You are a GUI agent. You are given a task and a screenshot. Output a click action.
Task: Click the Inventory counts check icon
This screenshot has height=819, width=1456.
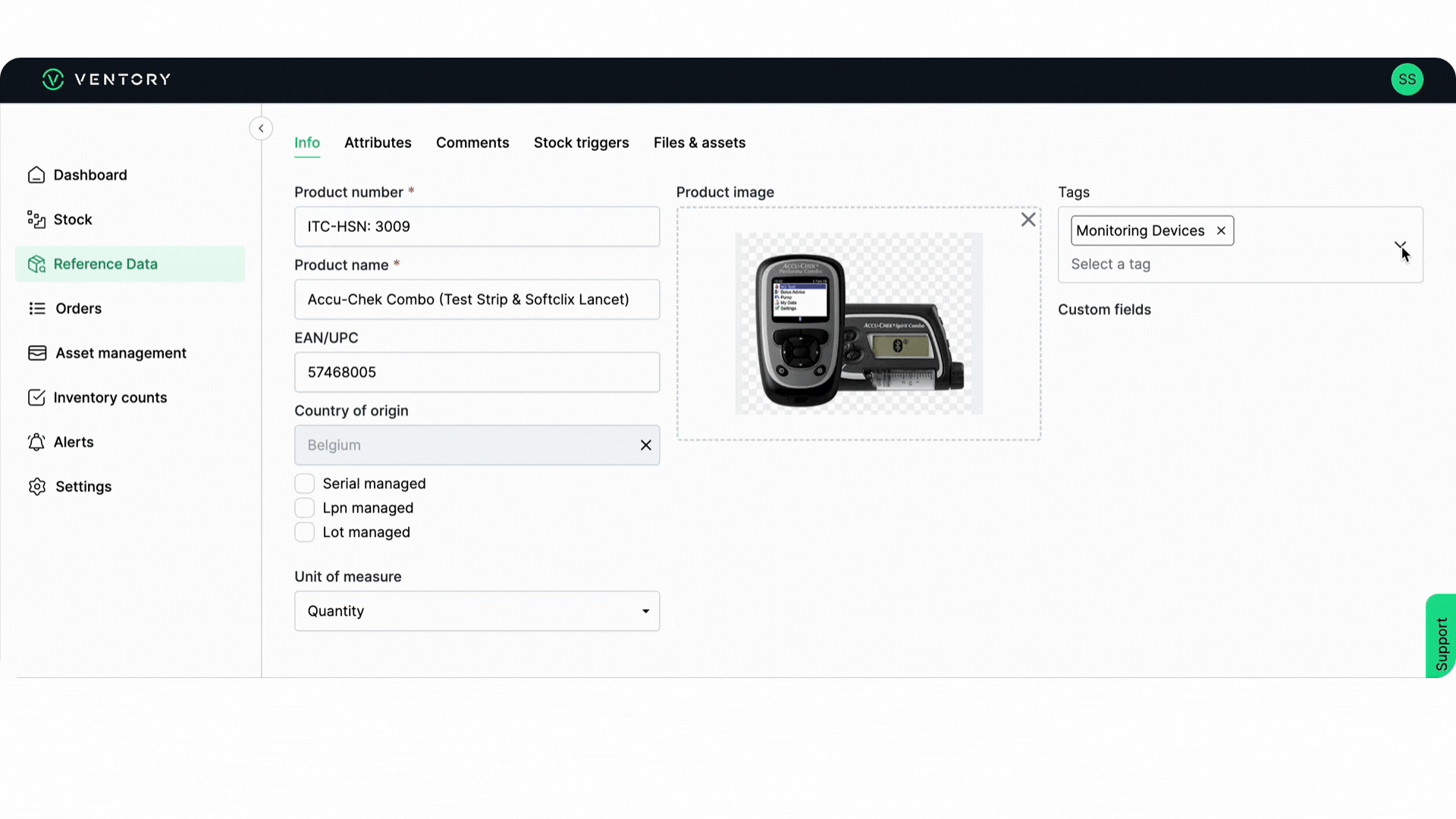pyautogui.click(x=36, y=397)
